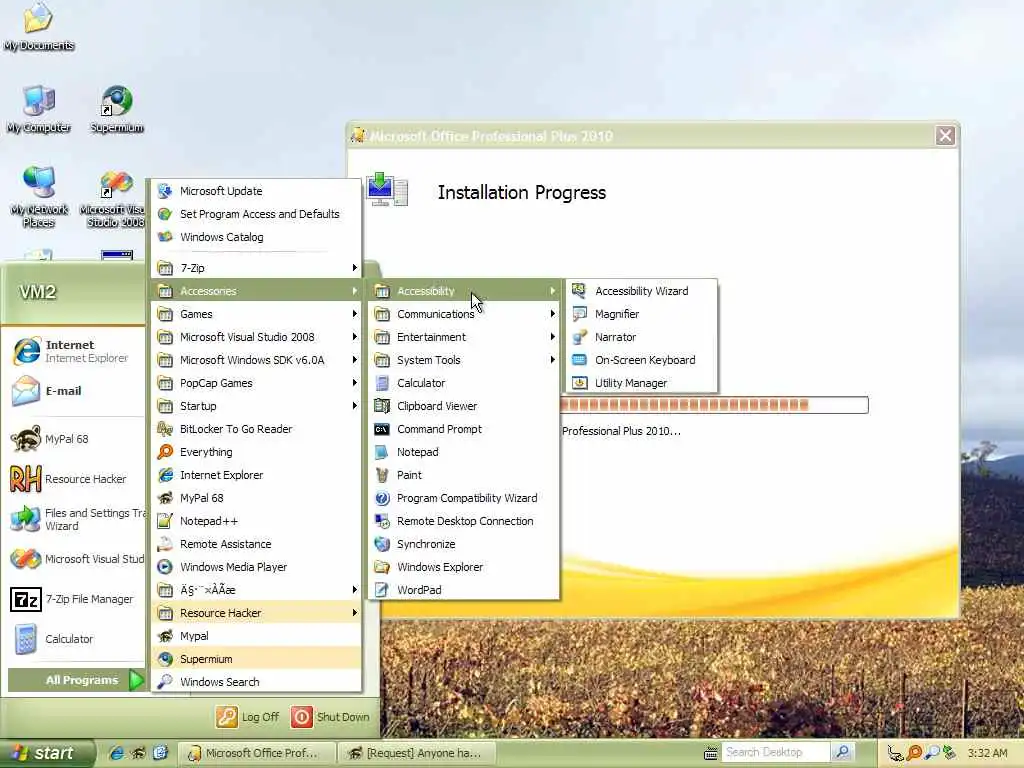Launch Magnifier from Accessibility menu
Viewport: 1024px width, 768px height.
click(x=641, y=314)
